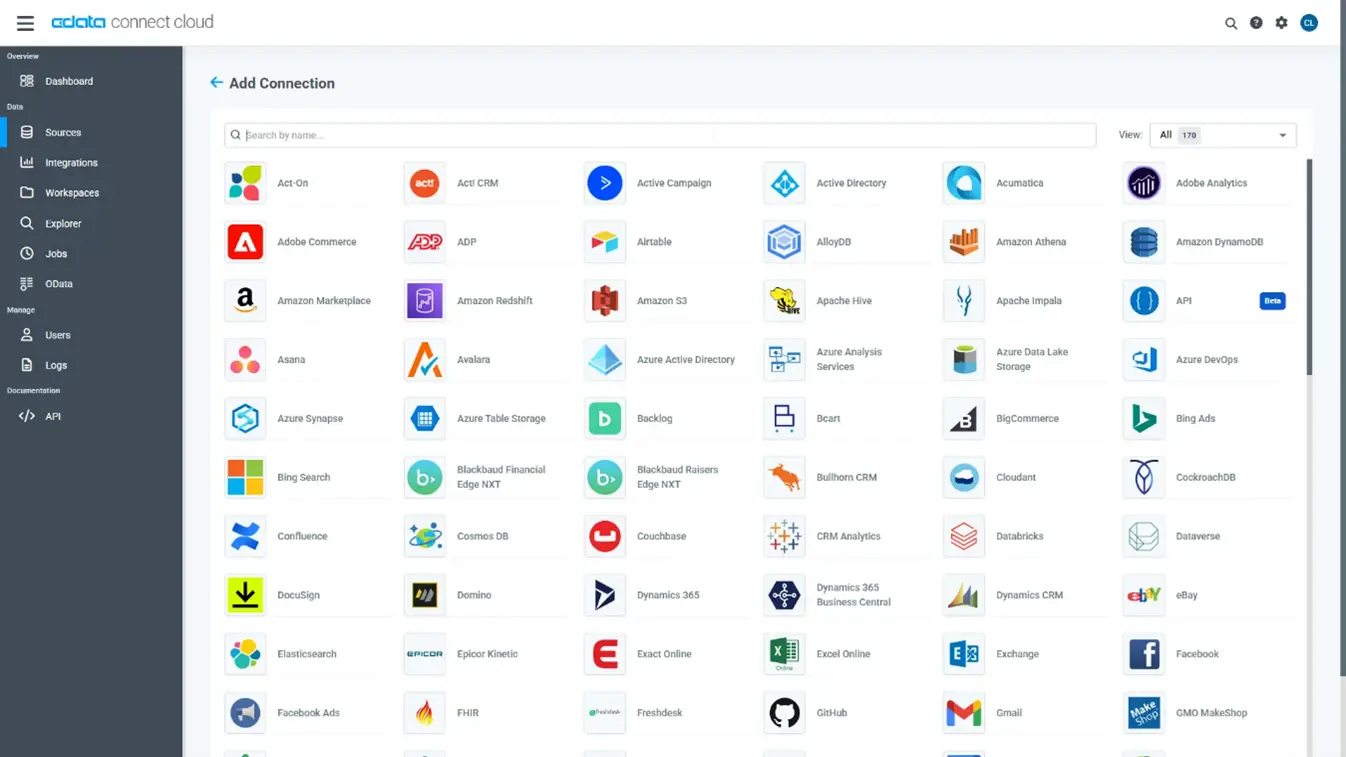Click the settings gear in the top bar
The image size is (1346, 757).
1281,22
